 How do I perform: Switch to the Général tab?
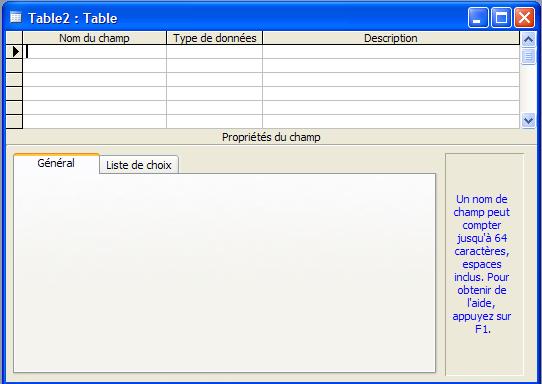click(x=56, y=163)
